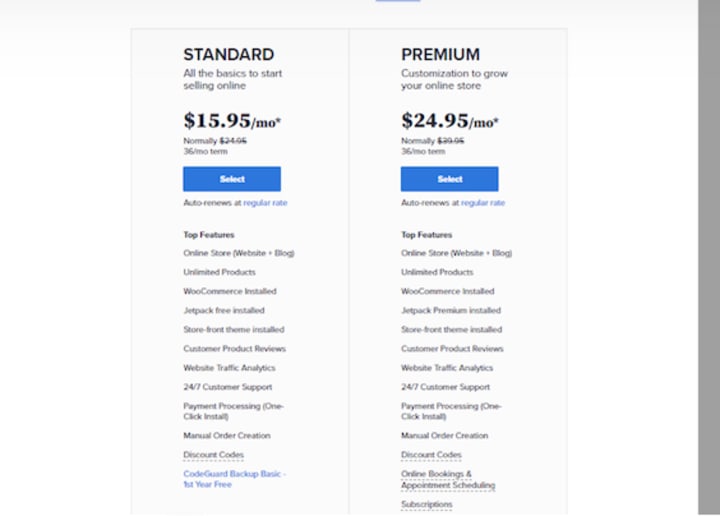Click the PREMIUM plan heading
Screen dimensions: 720x516
pos(440,55)
